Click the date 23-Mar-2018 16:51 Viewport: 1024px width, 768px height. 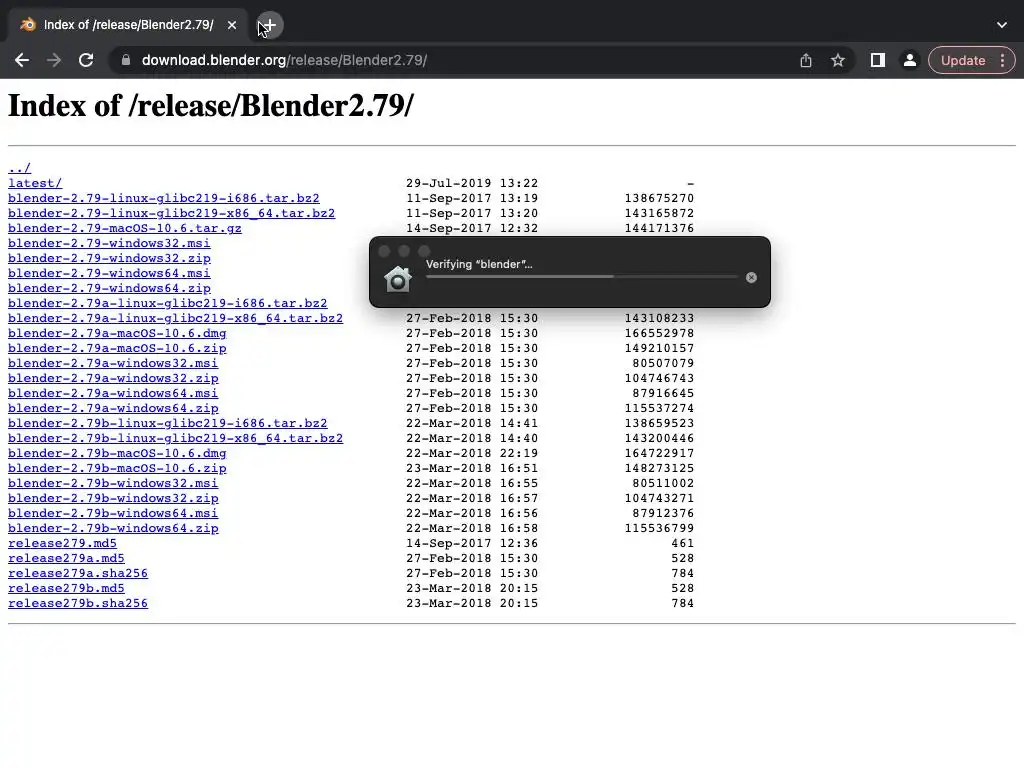[472, 468]
